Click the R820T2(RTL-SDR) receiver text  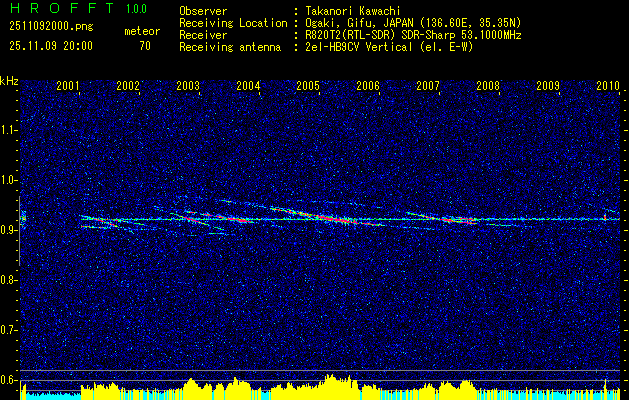point(413,35)
